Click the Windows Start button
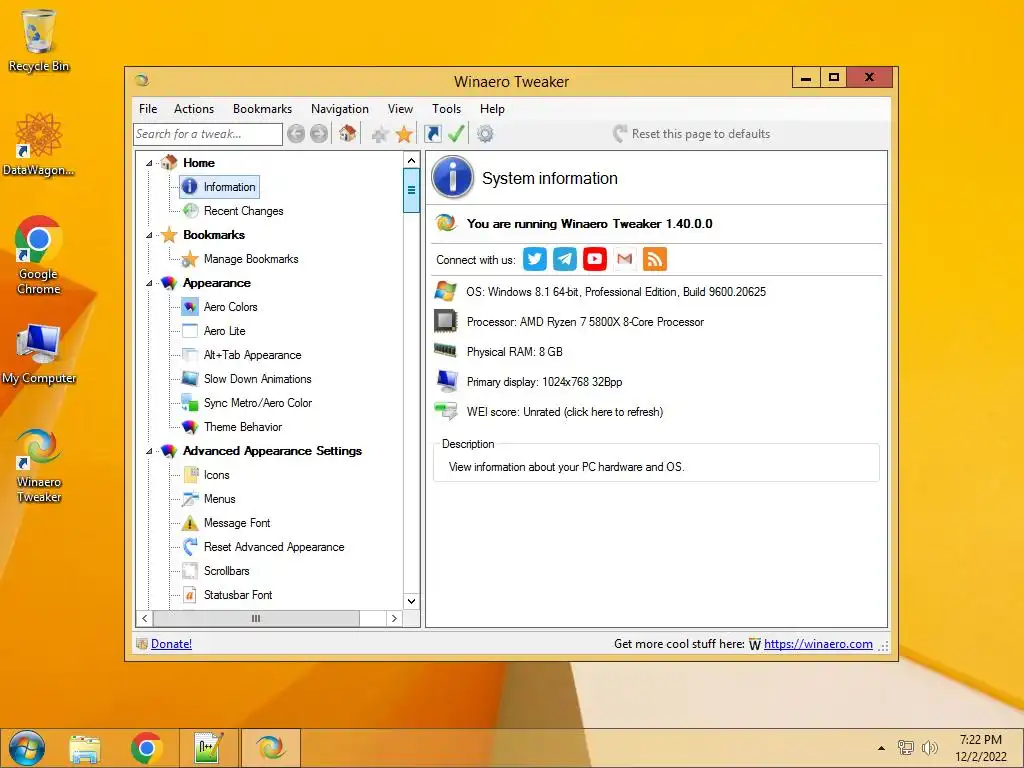The image size is (1024, 768). (27, 748)
